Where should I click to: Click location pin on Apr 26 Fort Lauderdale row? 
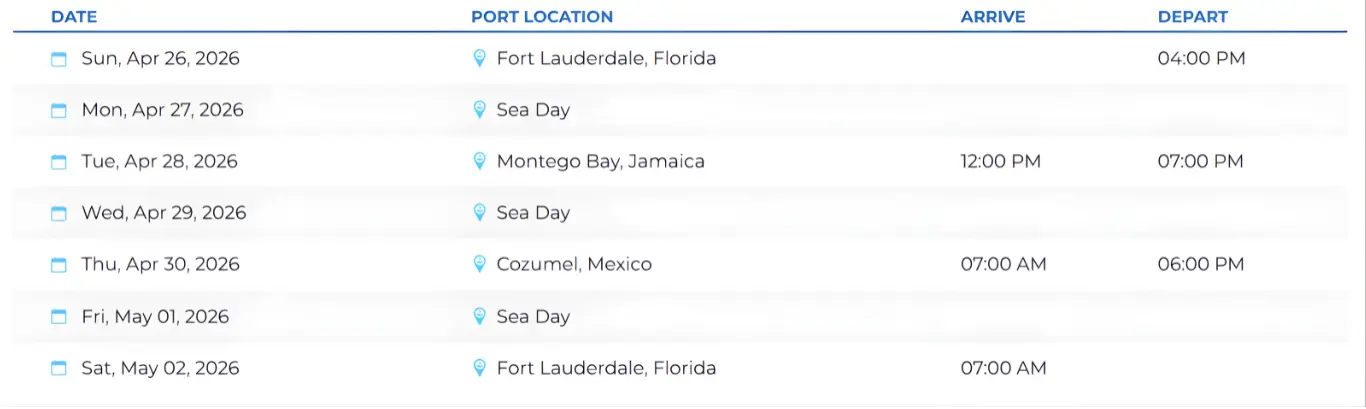pos(479,58)
